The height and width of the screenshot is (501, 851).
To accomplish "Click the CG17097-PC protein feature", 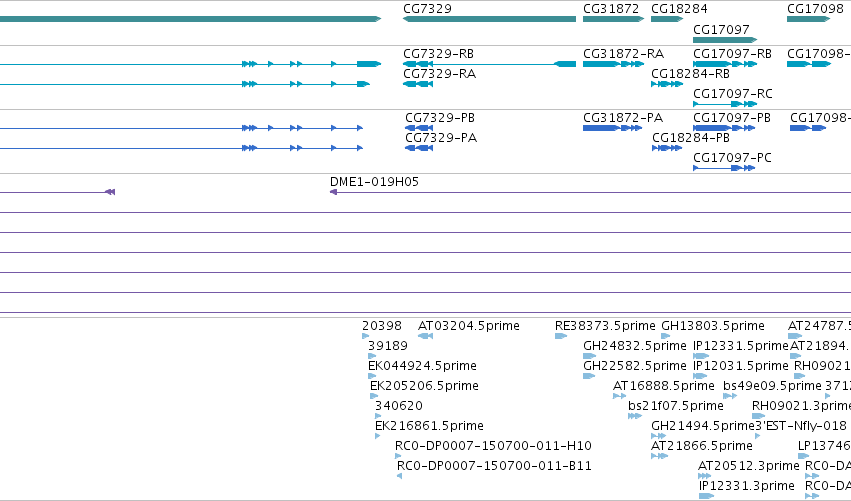I will (x=724, y=168).
